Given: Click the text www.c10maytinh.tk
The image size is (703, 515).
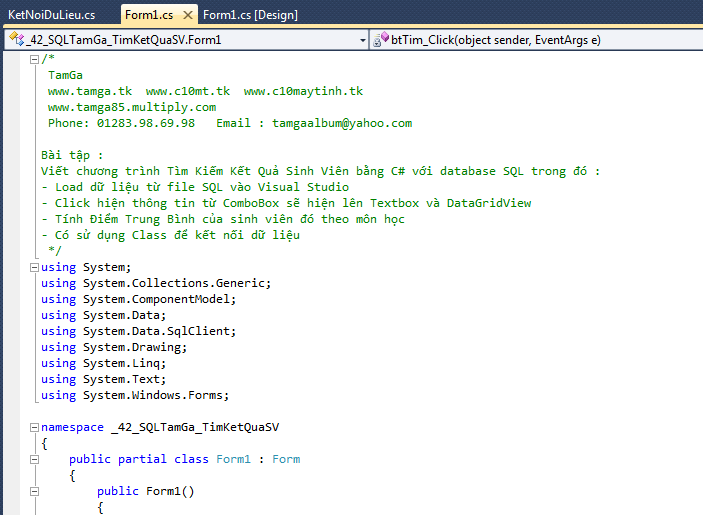Looking at the screenshot, I should pos(303,91).
